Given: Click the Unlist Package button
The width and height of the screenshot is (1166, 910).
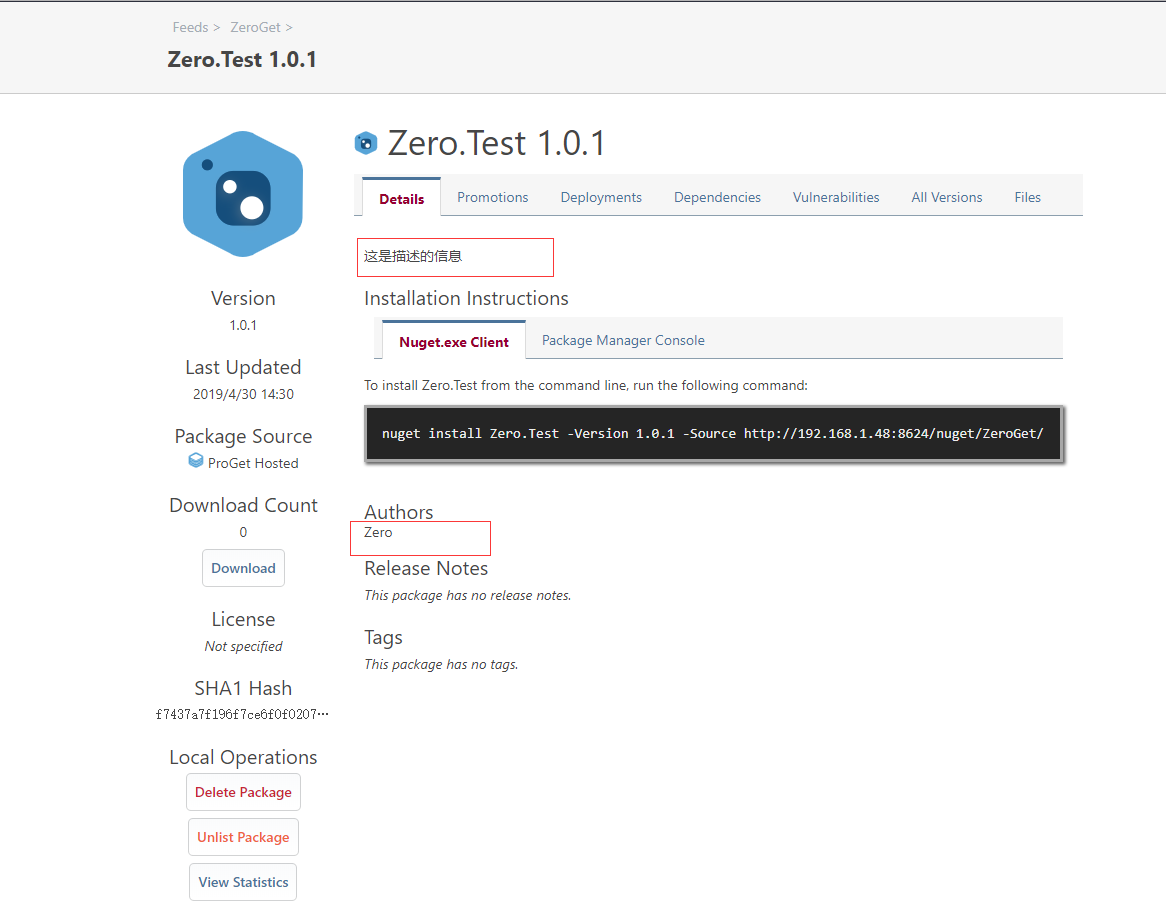Looking at the screenshot, I should click(243, 837).
